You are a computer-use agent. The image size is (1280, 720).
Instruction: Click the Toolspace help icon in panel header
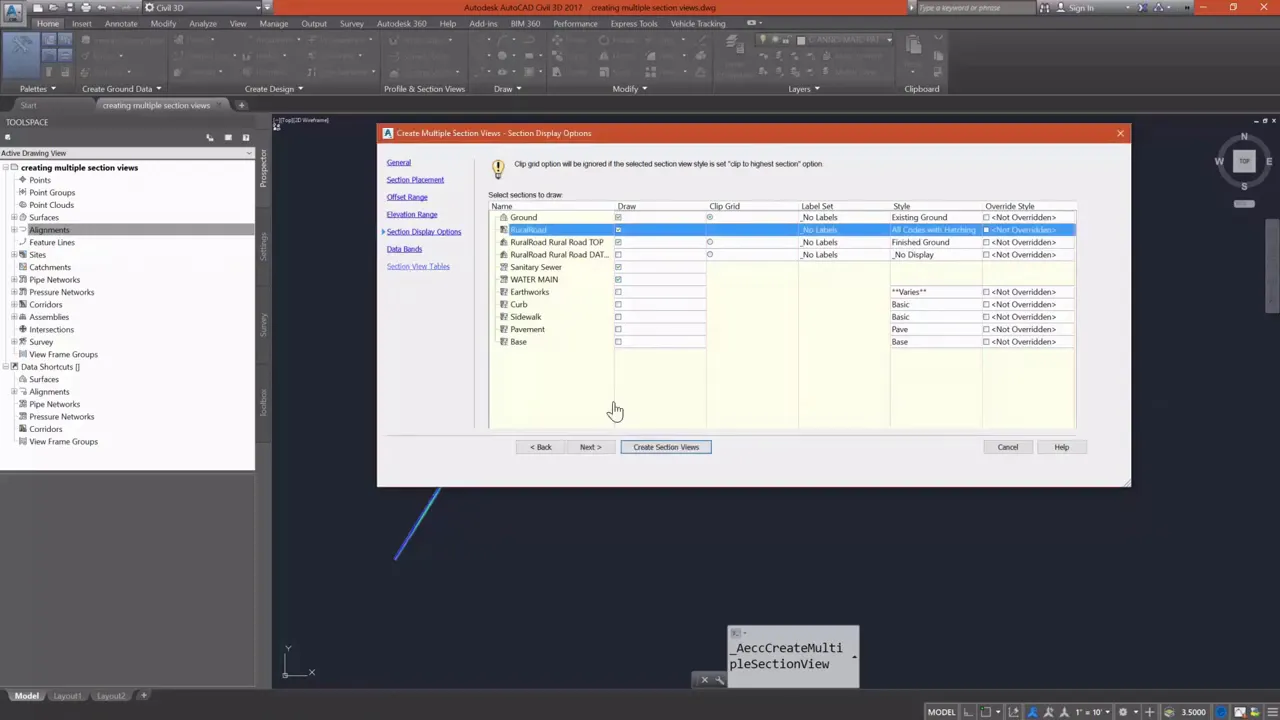(245, 137)
